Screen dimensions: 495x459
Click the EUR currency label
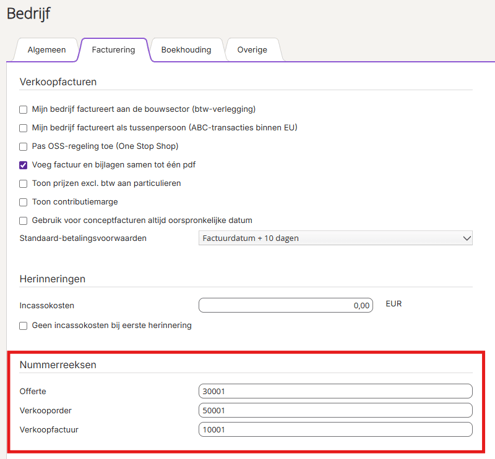[x=394, y=304]
